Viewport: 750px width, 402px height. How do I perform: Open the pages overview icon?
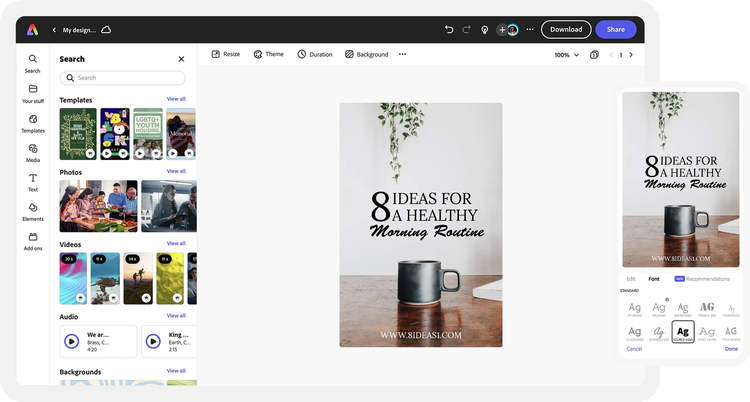pyautogui.click(x=594, y=55)
